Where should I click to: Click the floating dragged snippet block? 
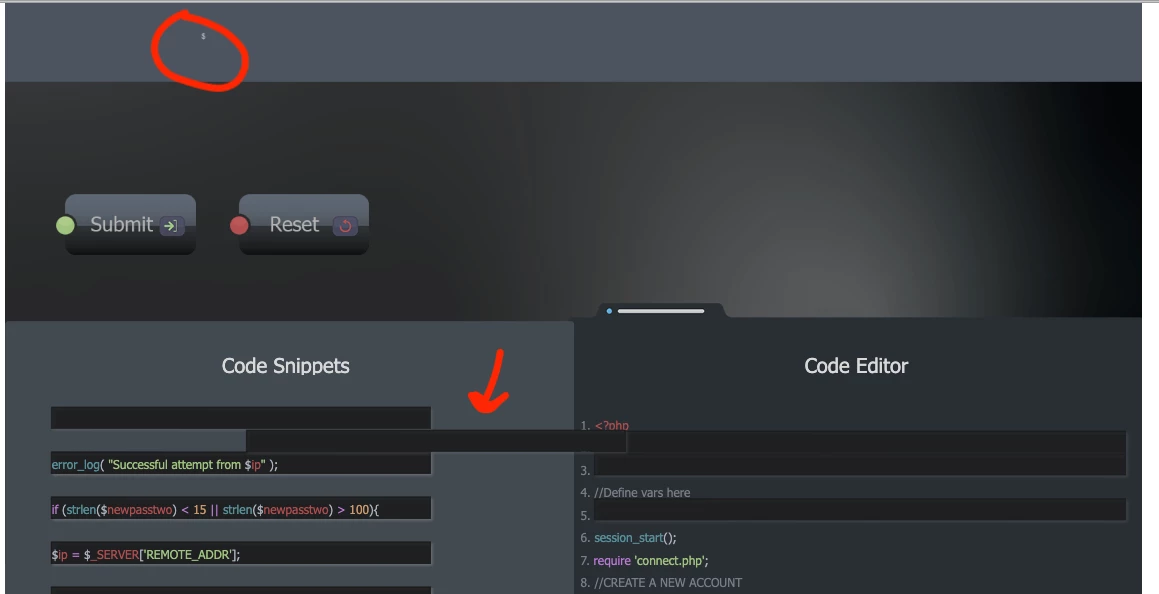coord(436,442)
